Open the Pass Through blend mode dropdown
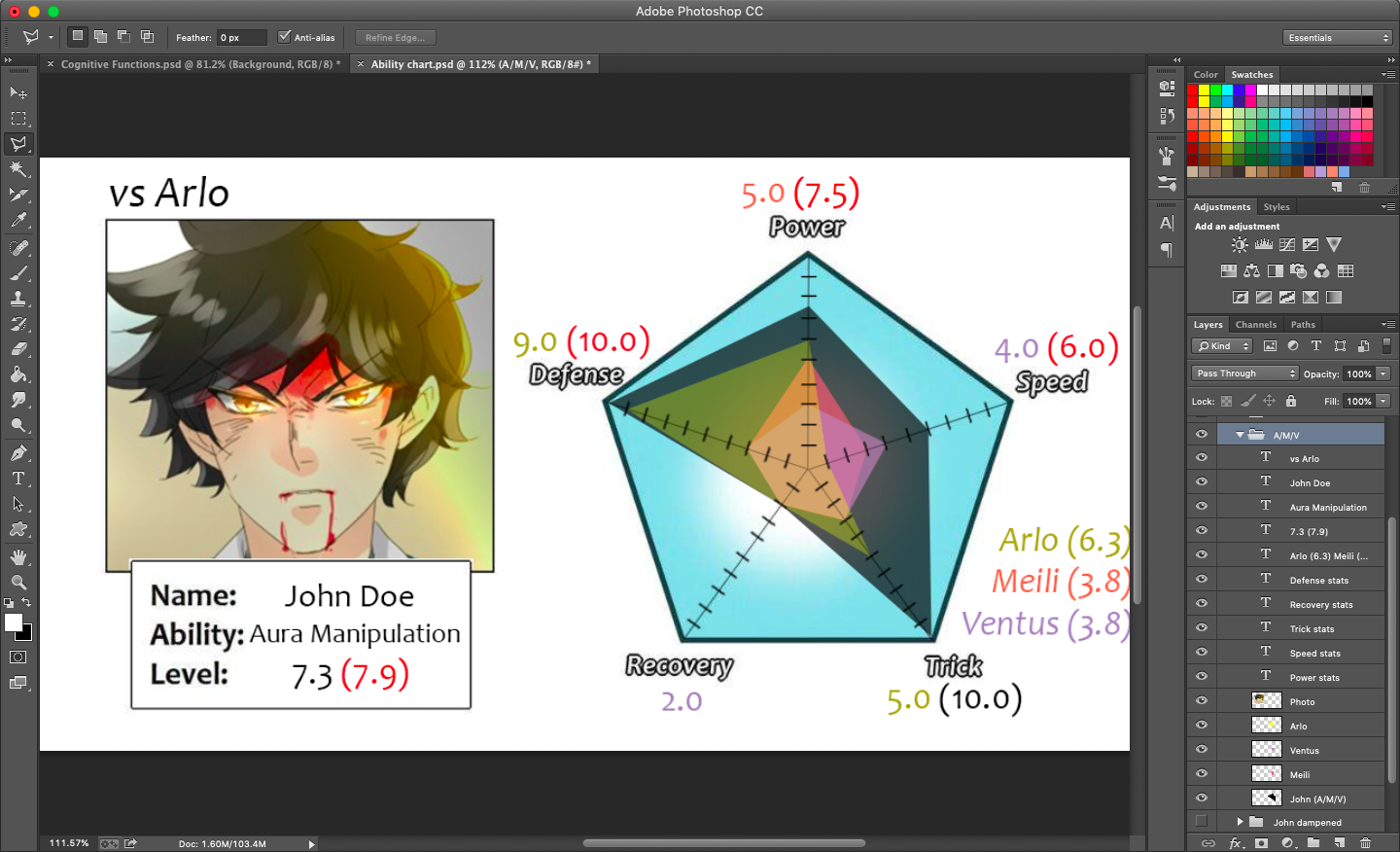1400x852 pixels. click(x=1244, y=373)
